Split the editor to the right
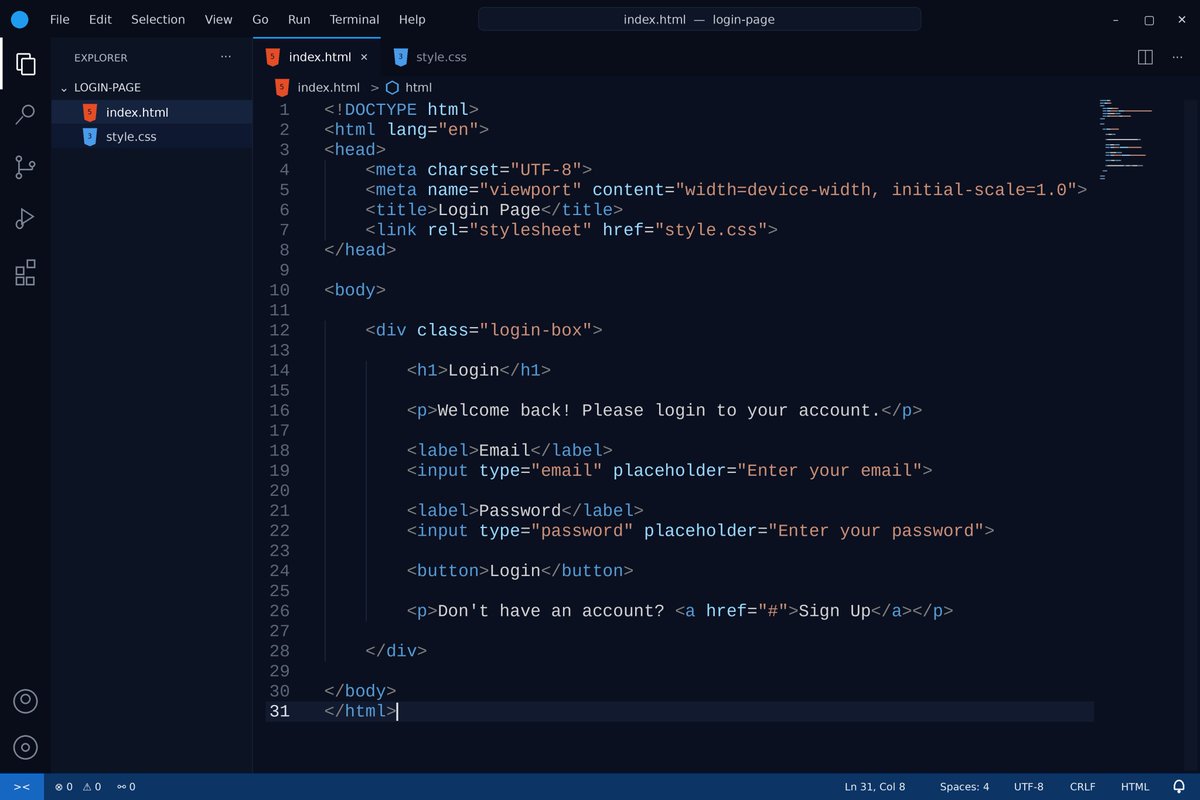The width and height of the screenshot is (1200, 800). tap(1146, 57)
